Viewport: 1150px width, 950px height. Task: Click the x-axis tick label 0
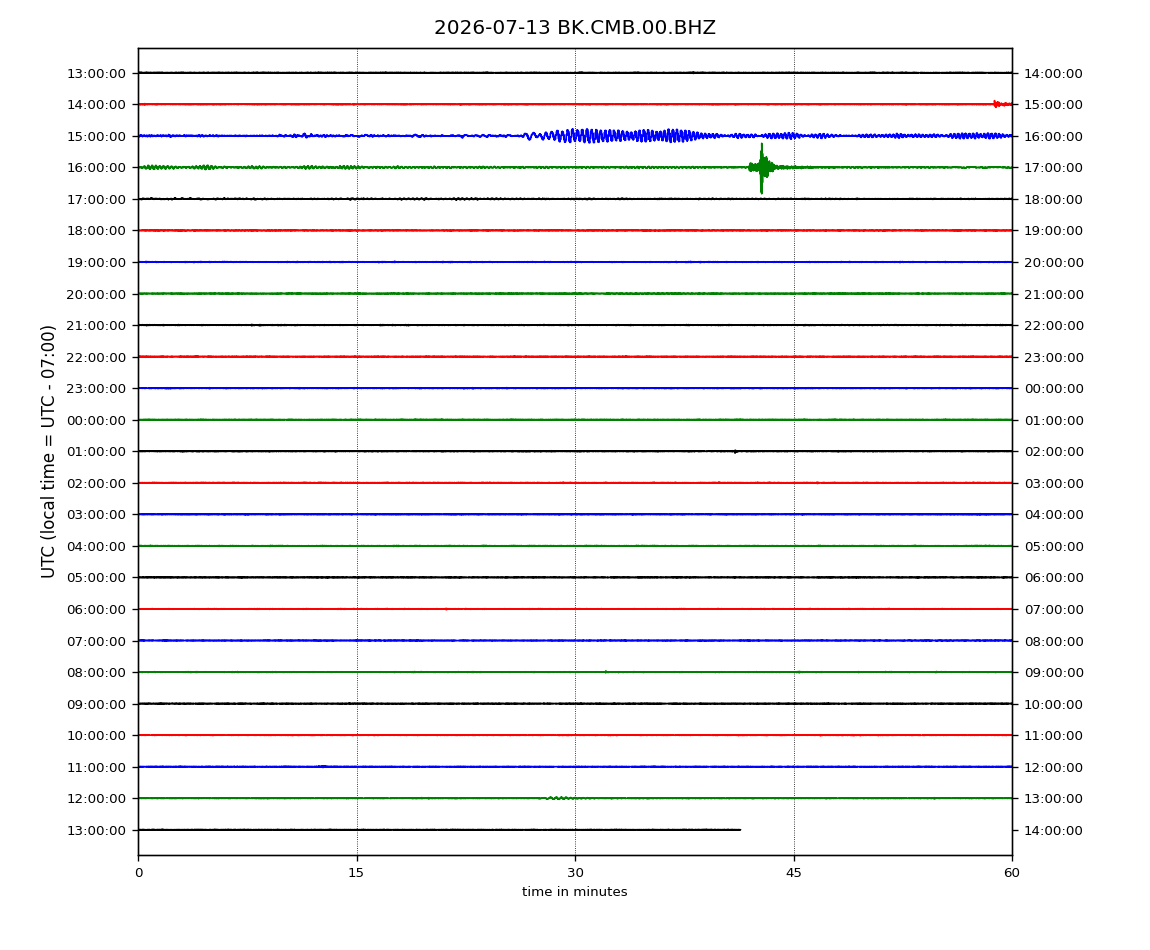[x=139, y=873]
